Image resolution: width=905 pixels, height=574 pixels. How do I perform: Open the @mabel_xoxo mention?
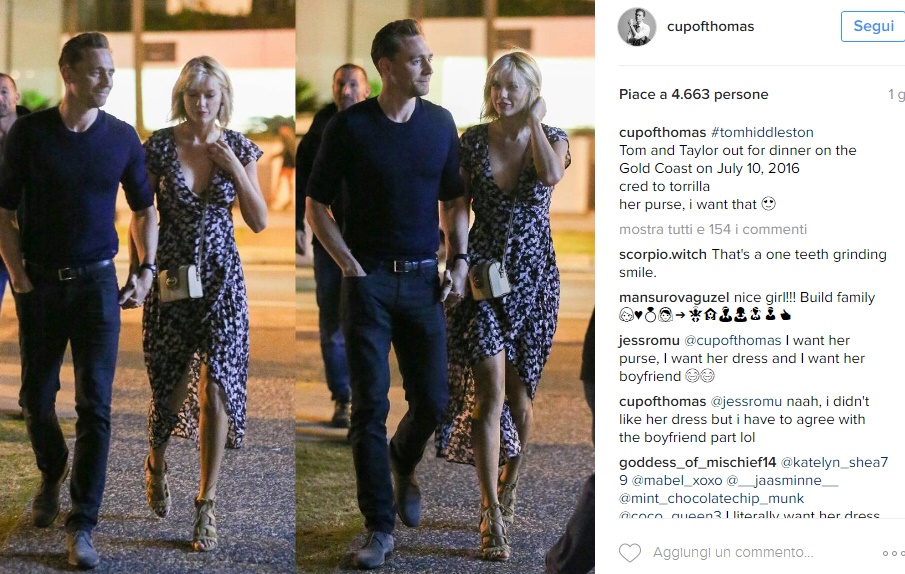676,481
